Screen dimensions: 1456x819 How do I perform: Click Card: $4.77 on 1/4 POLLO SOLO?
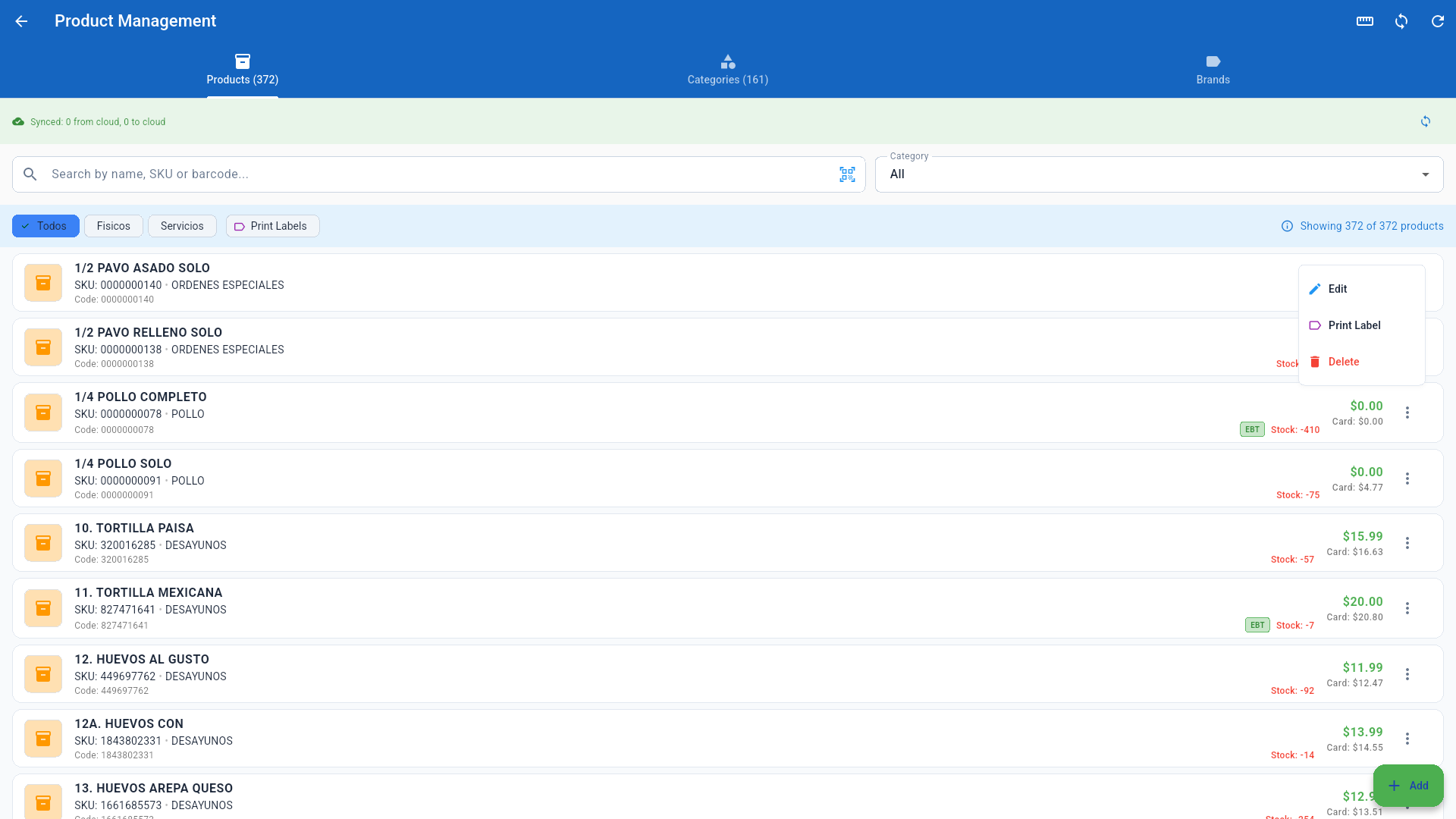[x=1357, y=488]
